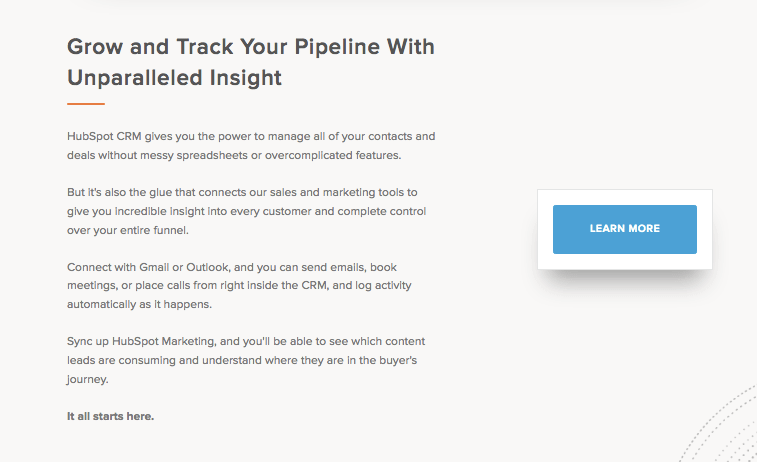Click the paragraph starting 'Sync up HubSpot Marketing'
757x462 pixels.
tap(246, 360)
